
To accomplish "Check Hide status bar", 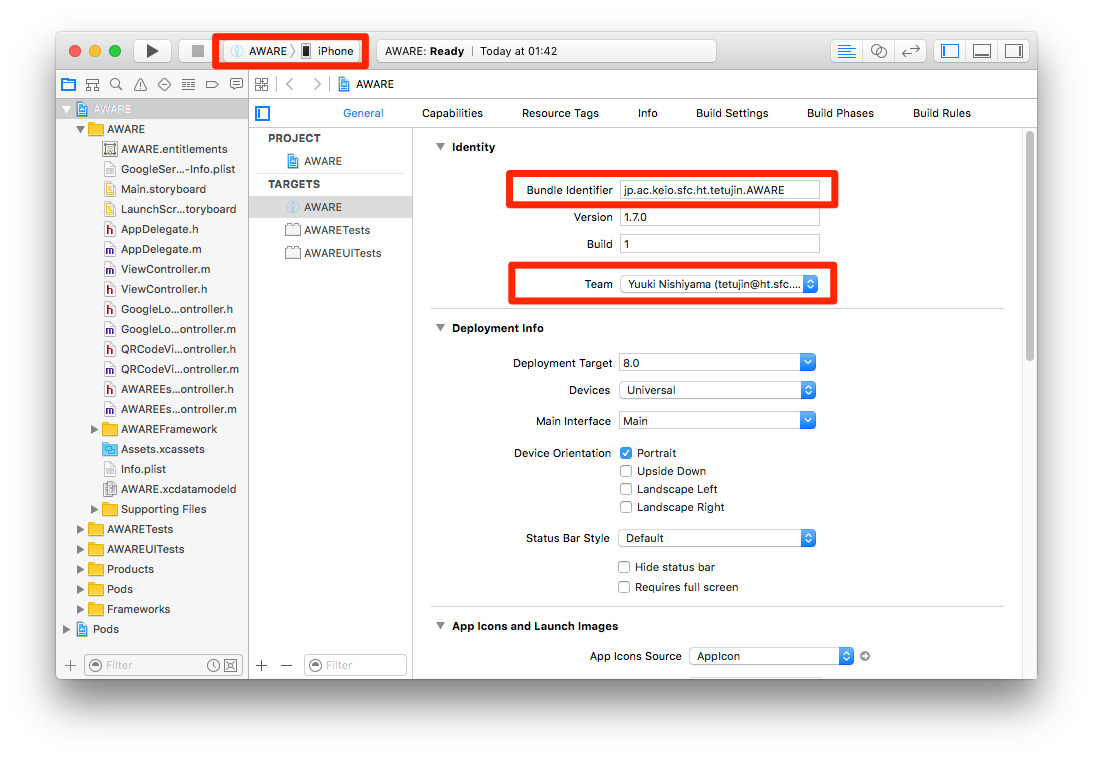I will [x=624, y=567].
